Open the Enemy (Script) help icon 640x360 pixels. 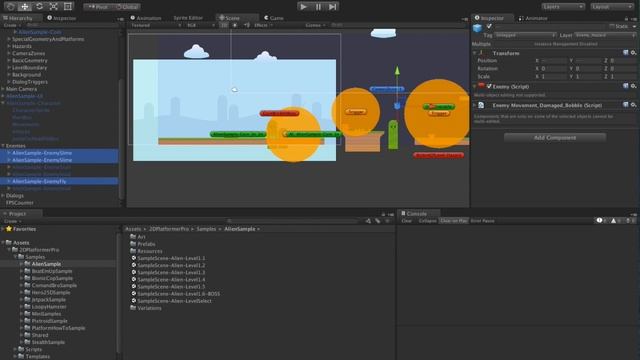tap(625, 86)
